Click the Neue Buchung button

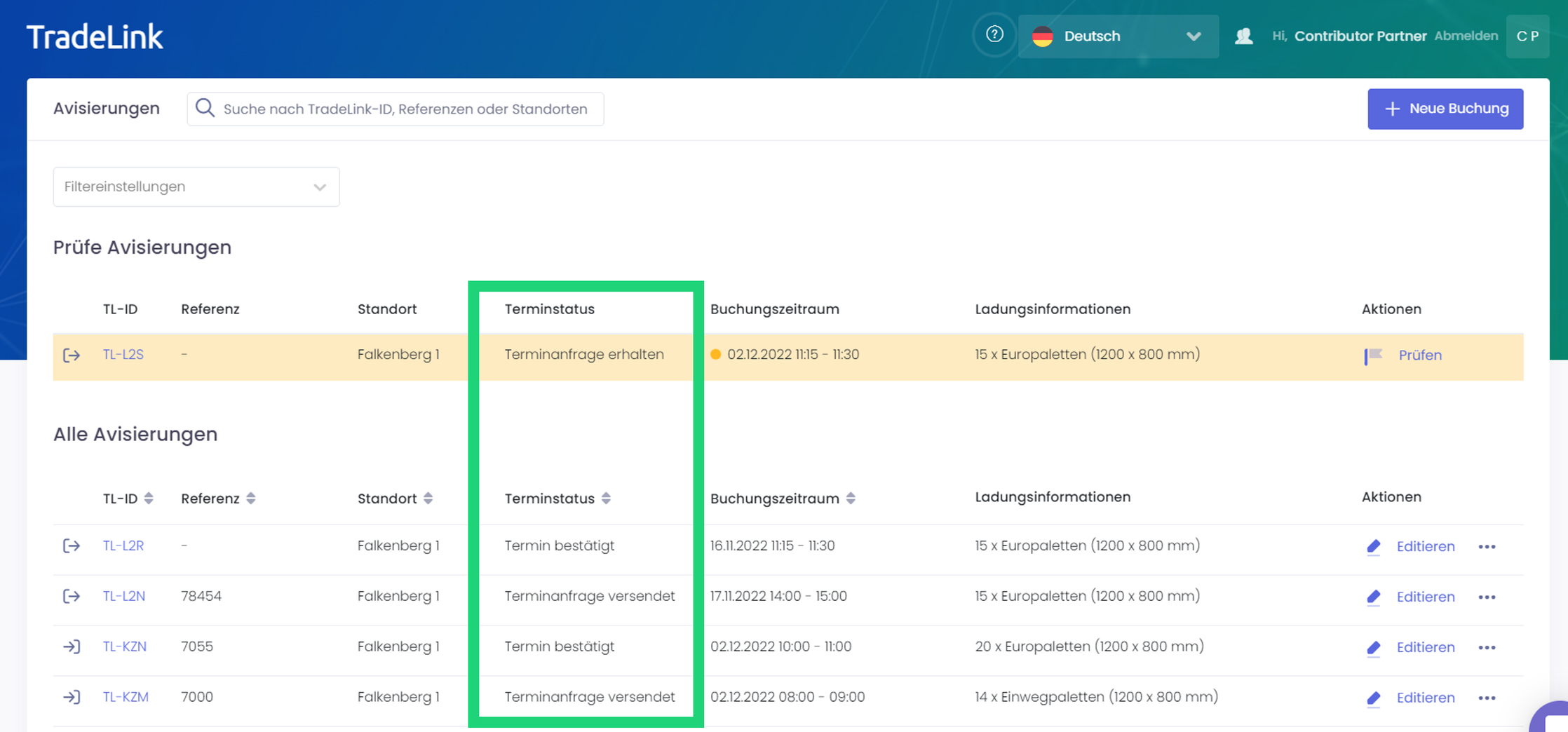[x=1445, y=109]
